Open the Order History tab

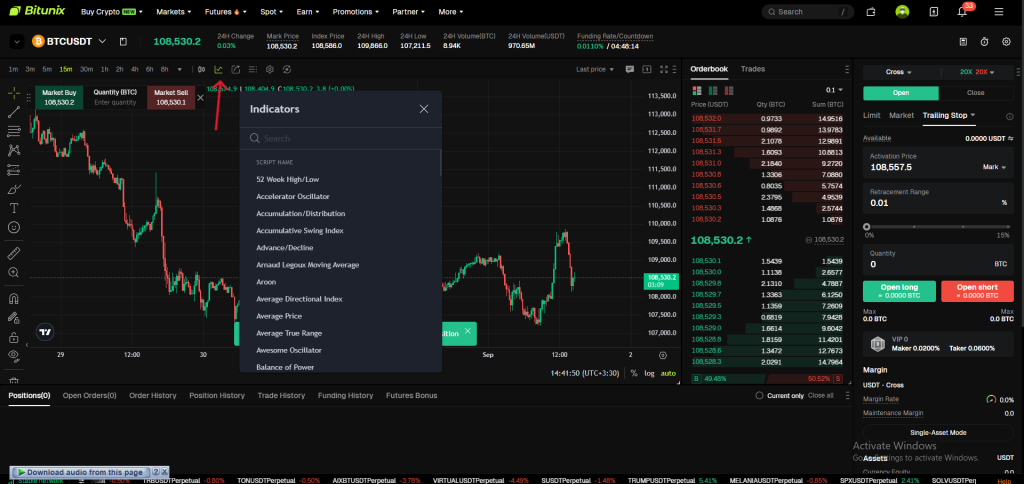(x=152, y=396)
